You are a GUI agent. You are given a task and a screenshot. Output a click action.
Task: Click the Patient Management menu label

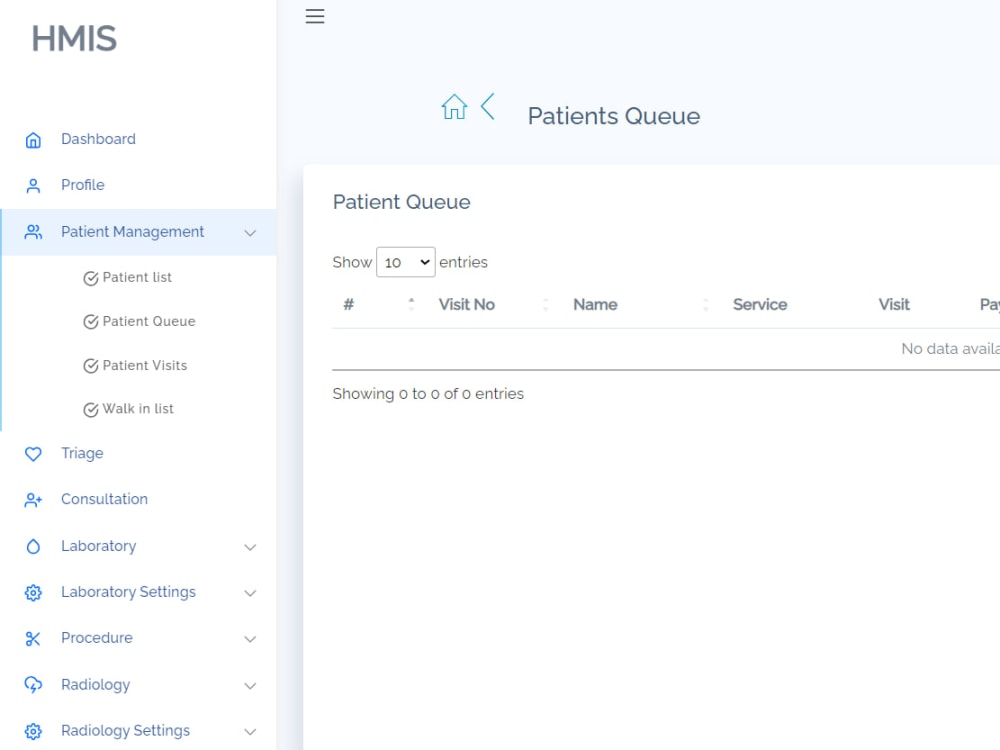(x=133, y=232)
